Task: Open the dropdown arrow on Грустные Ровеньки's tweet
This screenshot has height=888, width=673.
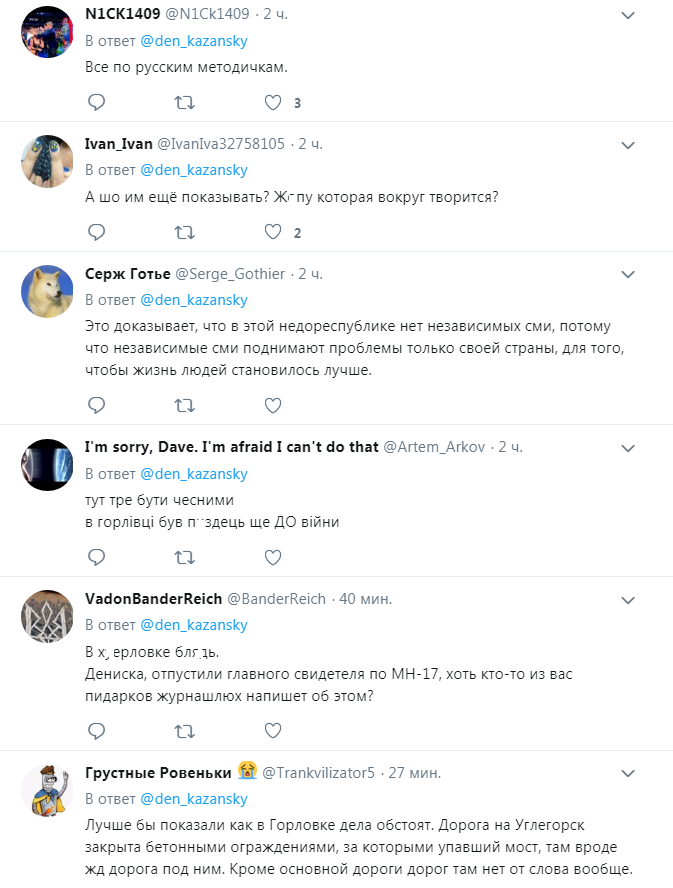Action: [627, 774]
